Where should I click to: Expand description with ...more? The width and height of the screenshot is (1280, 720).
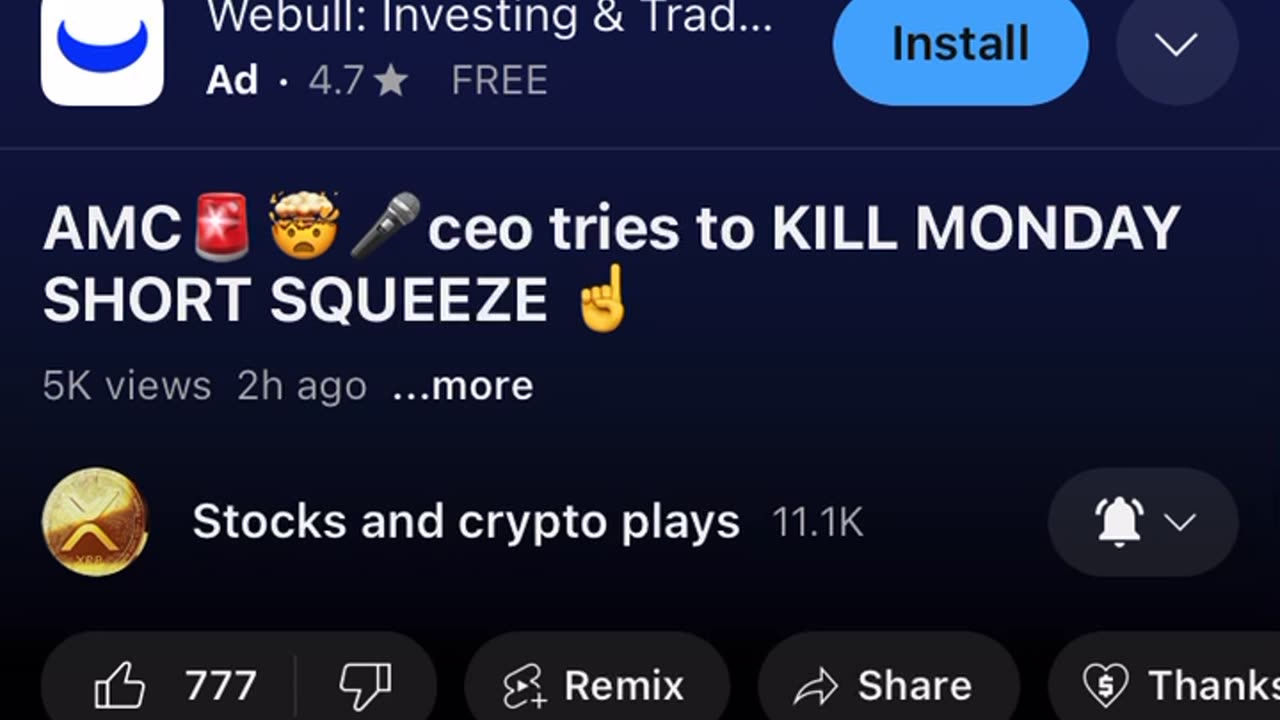coord(463,386)
